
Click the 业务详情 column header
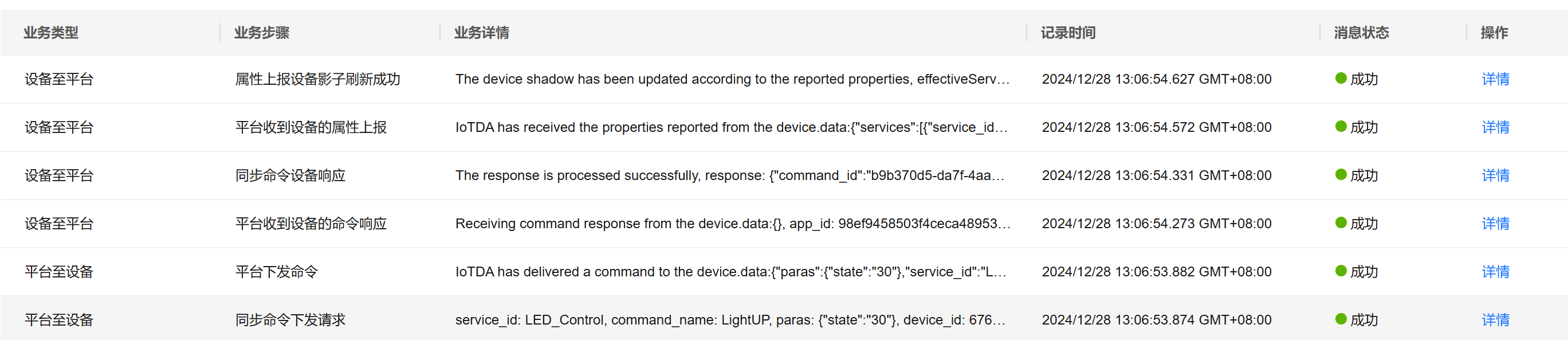click(481, 33)
